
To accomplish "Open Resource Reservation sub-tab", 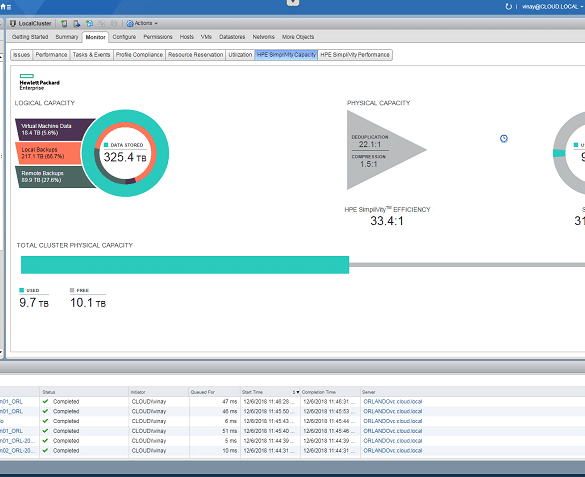I will coord(195,55).
